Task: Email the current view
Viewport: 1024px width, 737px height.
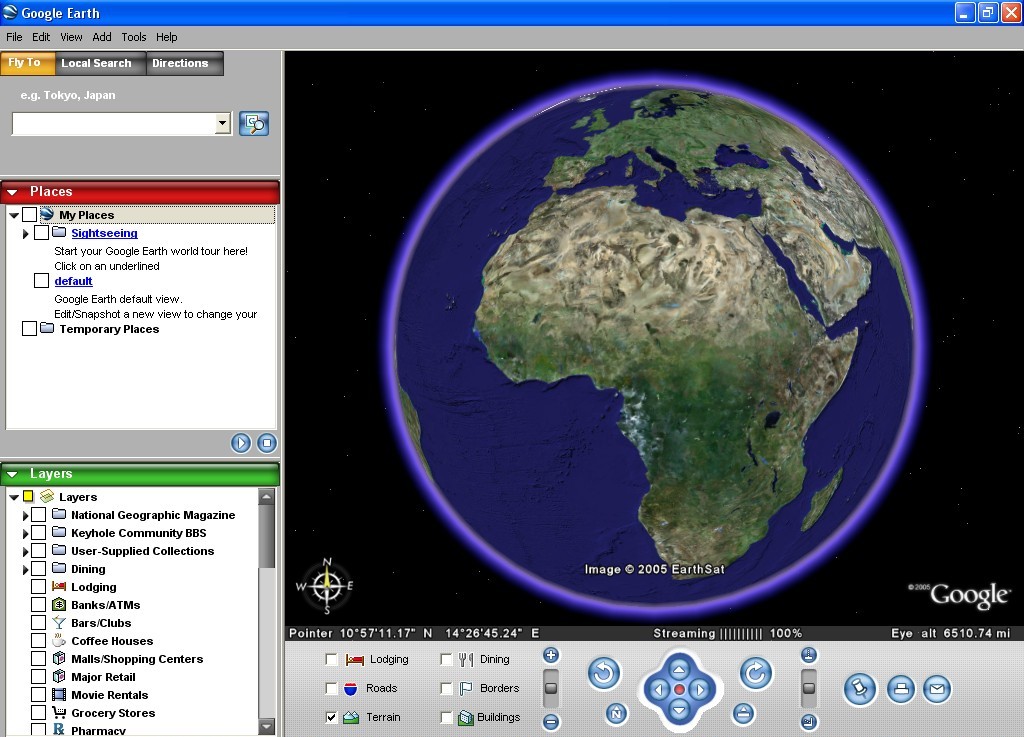Action: 936,689
